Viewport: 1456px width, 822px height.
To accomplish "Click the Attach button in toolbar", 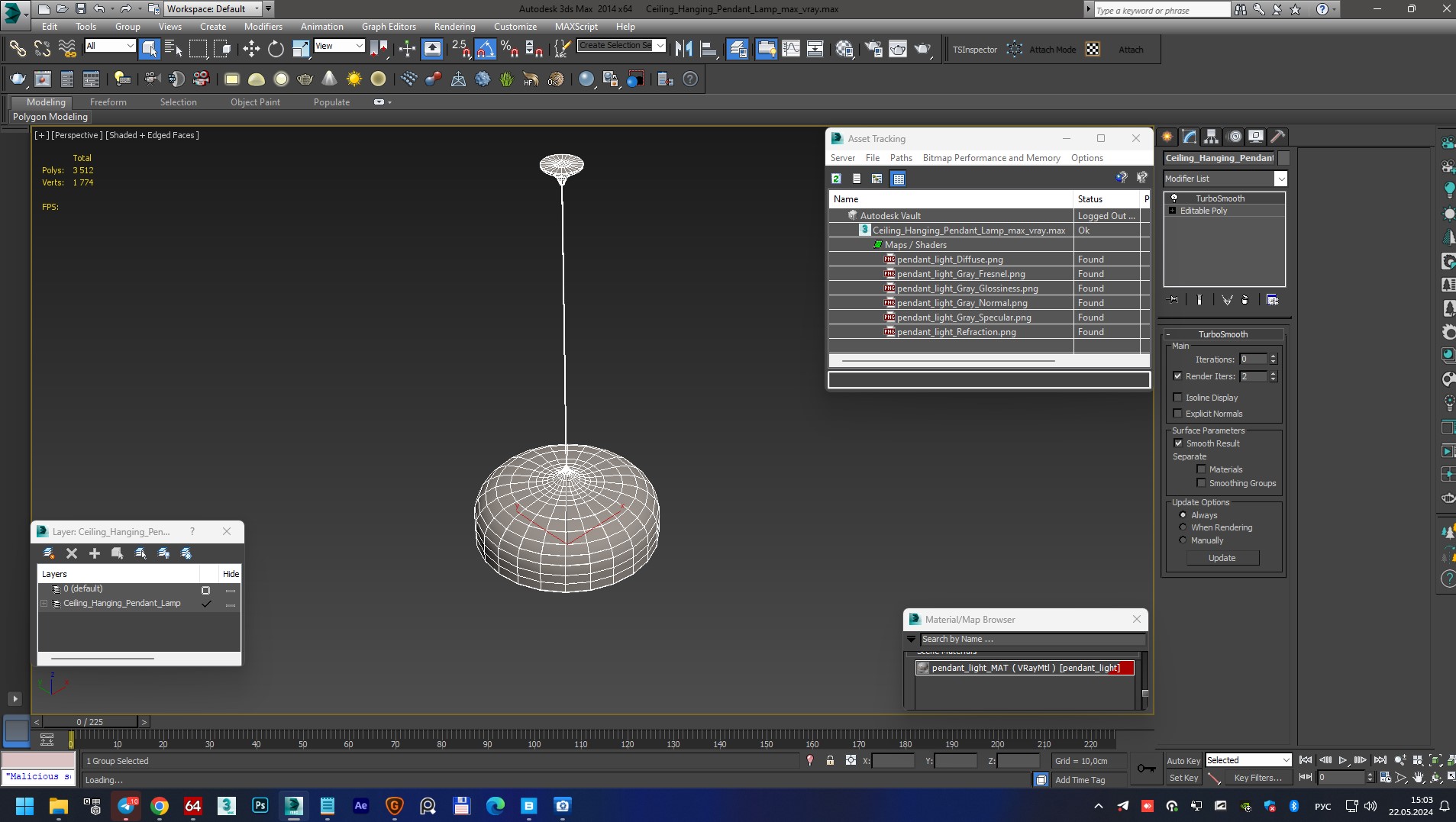I will click(x=1131, y=50).
